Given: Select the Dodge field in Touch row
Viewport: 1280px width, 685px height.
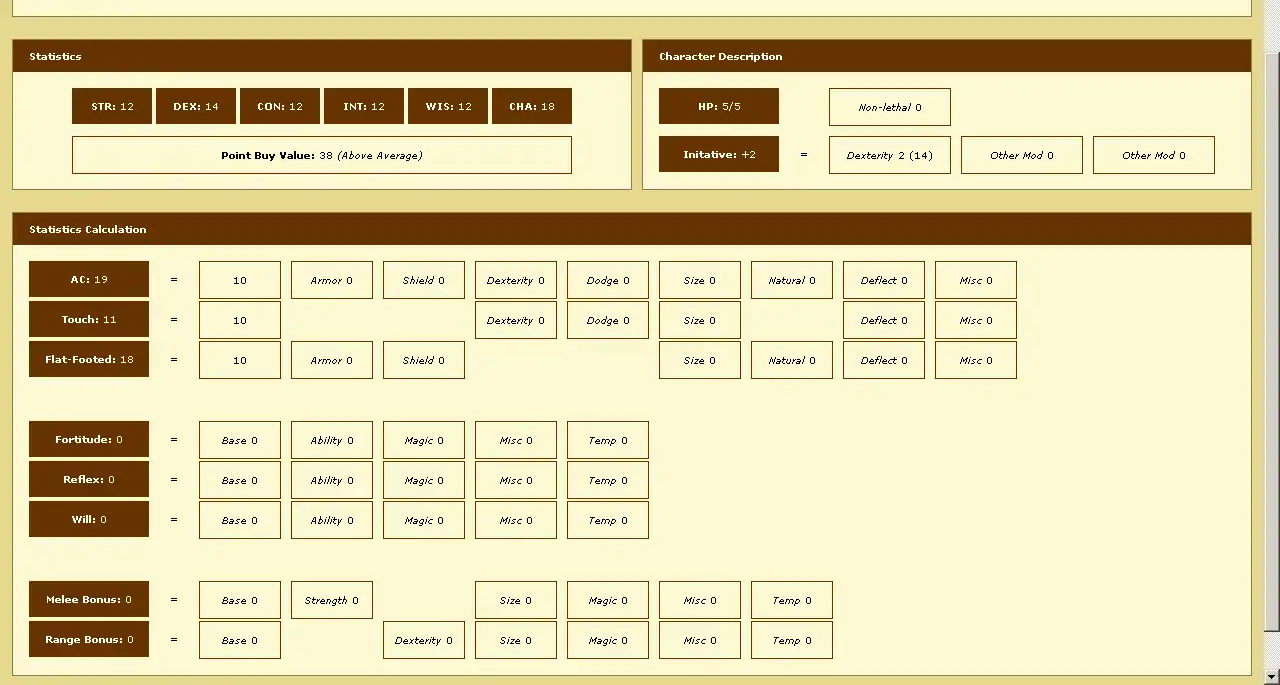Looking at the screenshot, I should [x=608, y=320].
